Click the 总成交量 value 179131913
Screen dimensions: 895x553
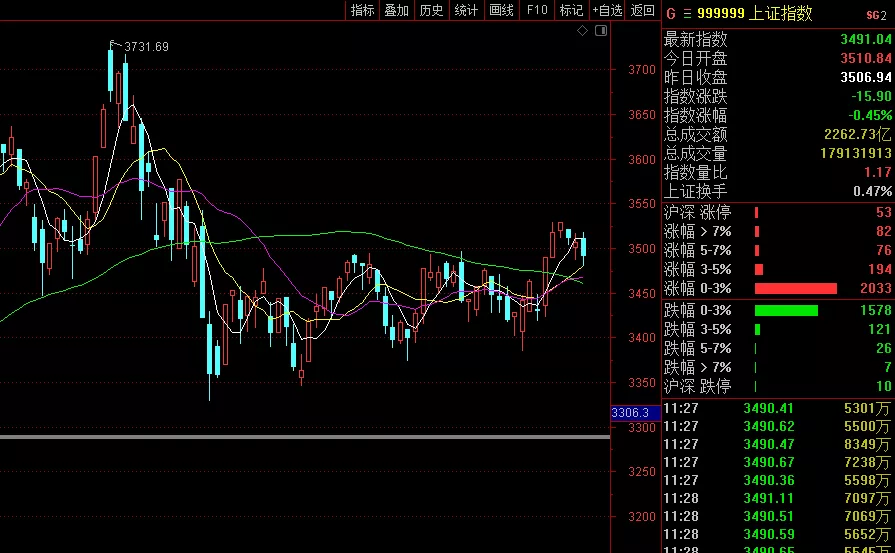(x=856, y=153)
